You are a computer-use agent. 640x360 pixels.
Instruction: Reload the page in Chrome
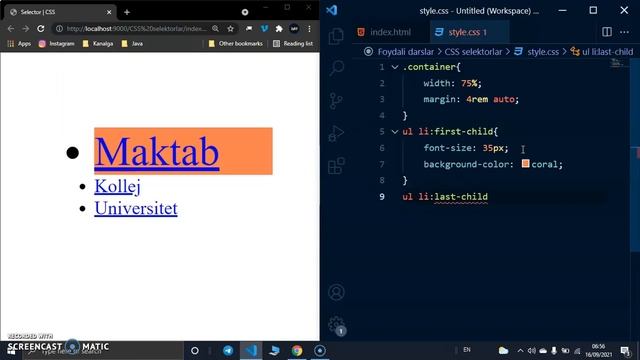pyautogui.click(x=40, y=29)
